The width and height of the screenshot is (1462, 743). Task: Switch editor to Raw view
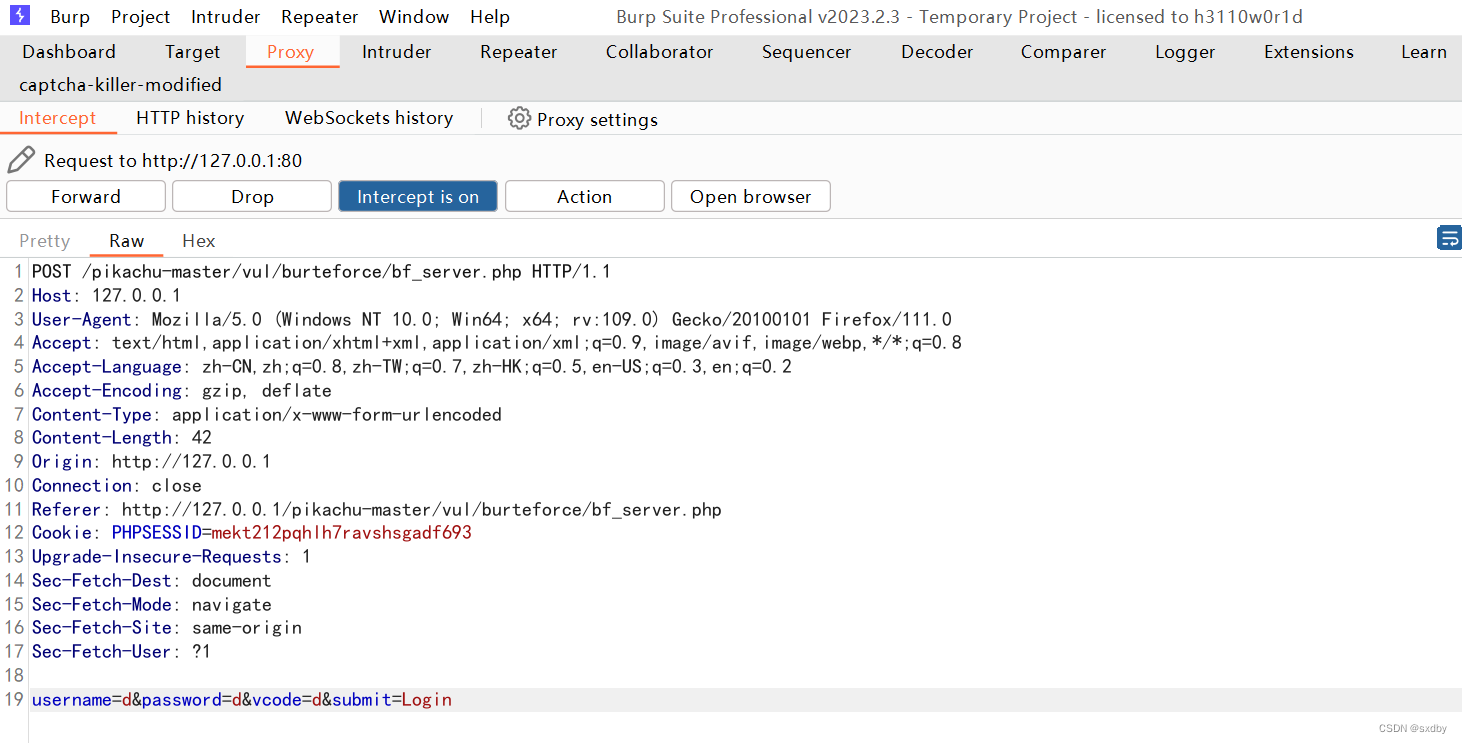click(x=126, y=241)
